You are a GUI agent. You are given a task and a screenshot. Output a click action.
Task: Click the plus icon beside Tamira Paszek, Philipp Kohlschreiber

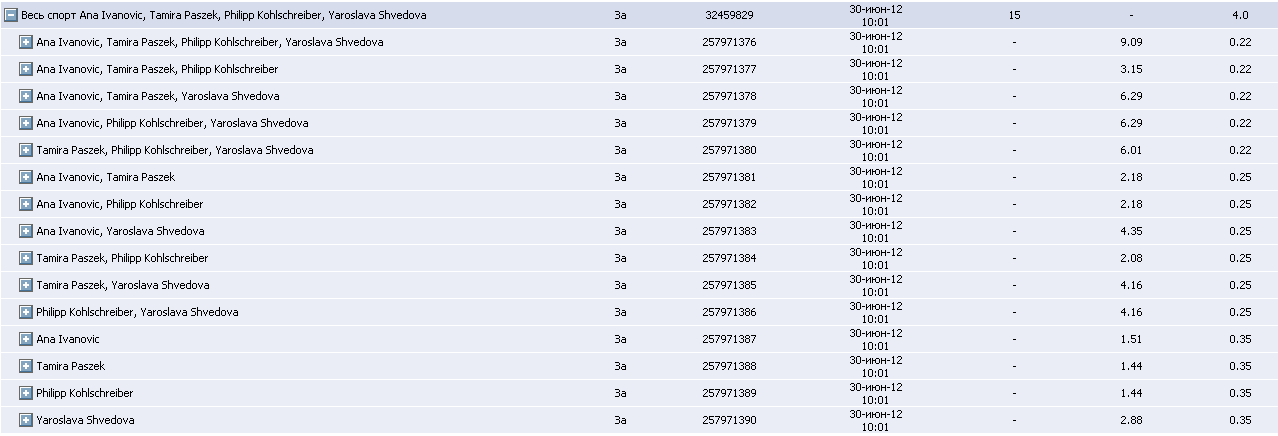[26, 259]
